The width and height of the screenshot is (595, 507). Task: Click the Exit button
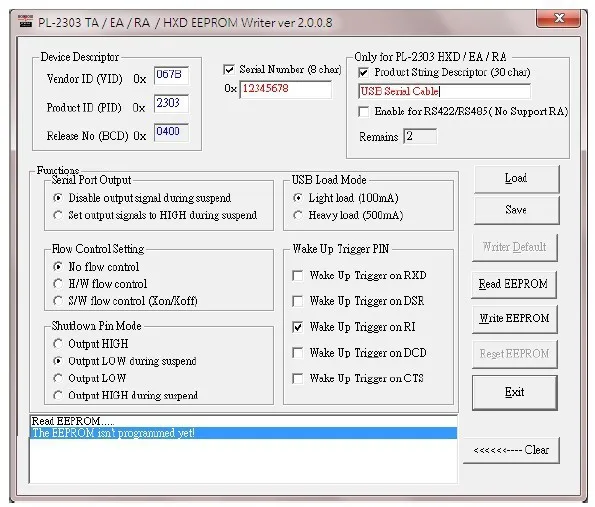[515, 392]
